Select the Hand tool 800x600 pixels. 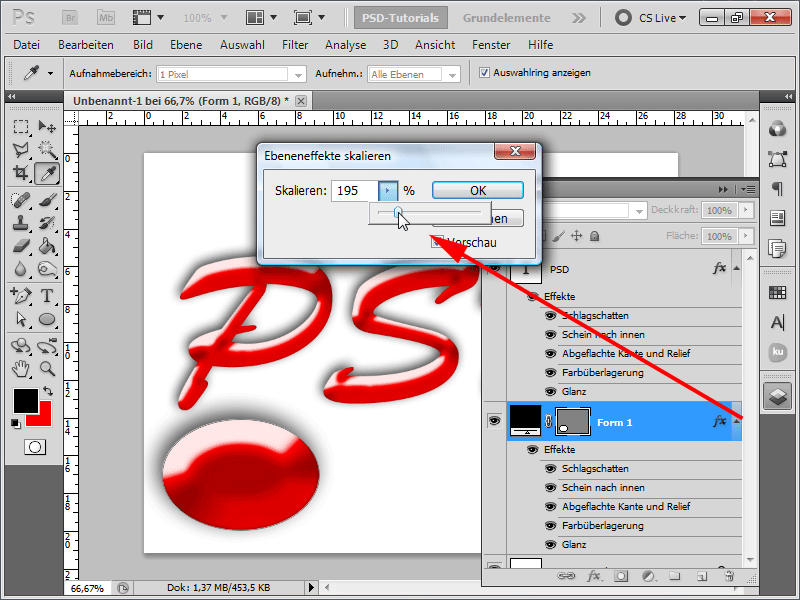pyautogui.click(x=20, y=368)
